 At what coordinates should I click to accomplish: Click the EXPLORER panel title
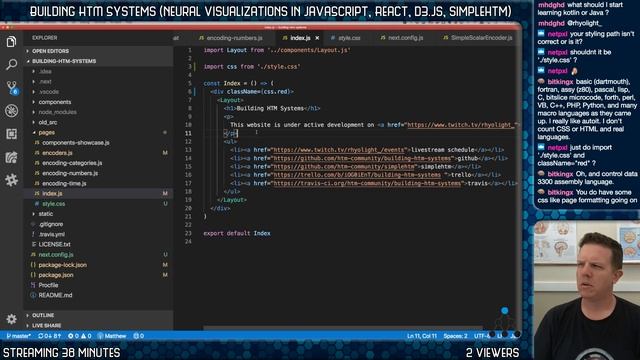[45, 38]
